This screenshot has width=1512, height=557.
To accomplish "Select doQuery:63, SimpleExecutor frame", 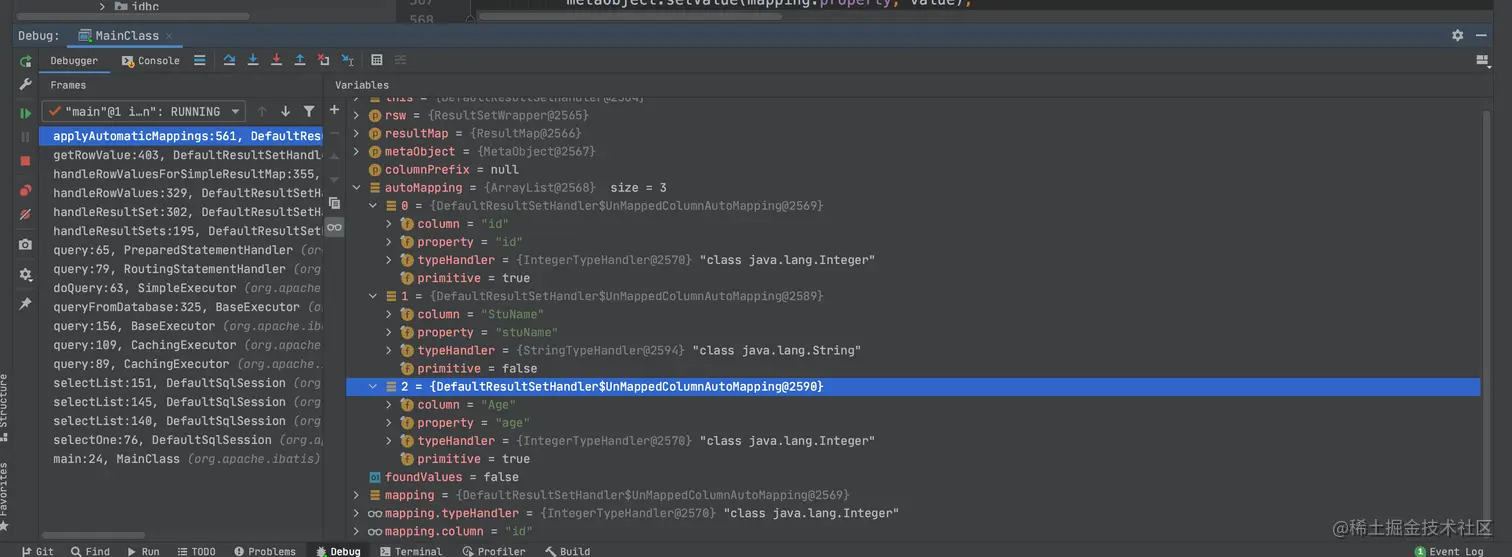I will pos(181,288).
